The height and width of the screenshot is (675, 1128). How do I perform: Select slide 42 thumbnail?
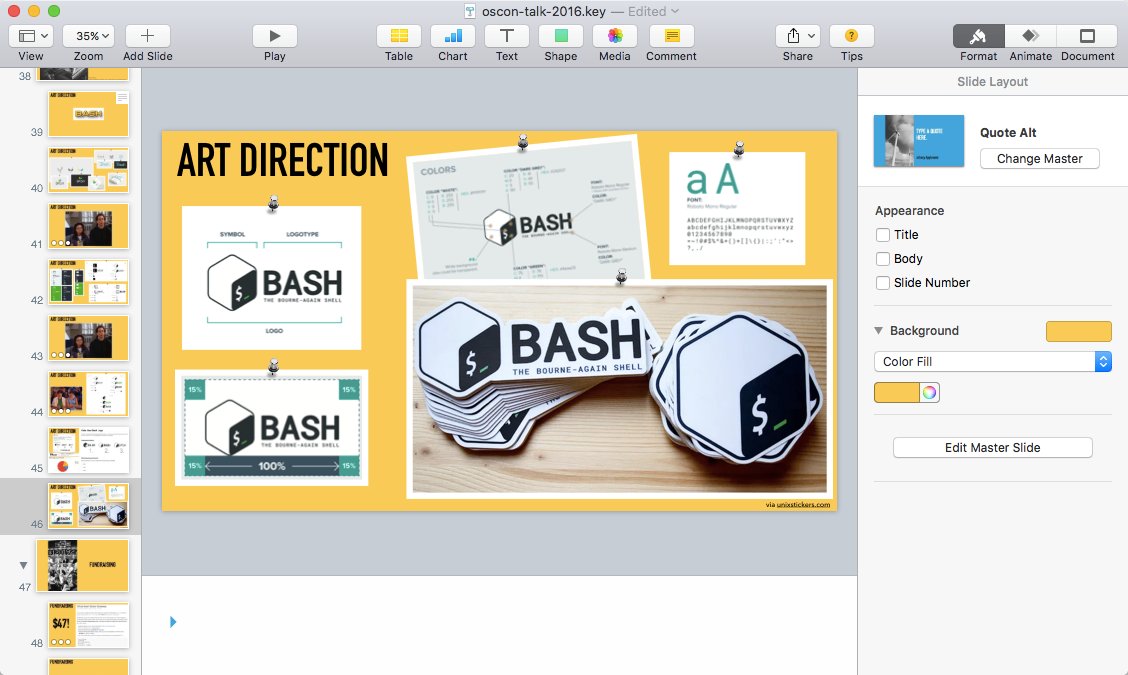(88, 282)
